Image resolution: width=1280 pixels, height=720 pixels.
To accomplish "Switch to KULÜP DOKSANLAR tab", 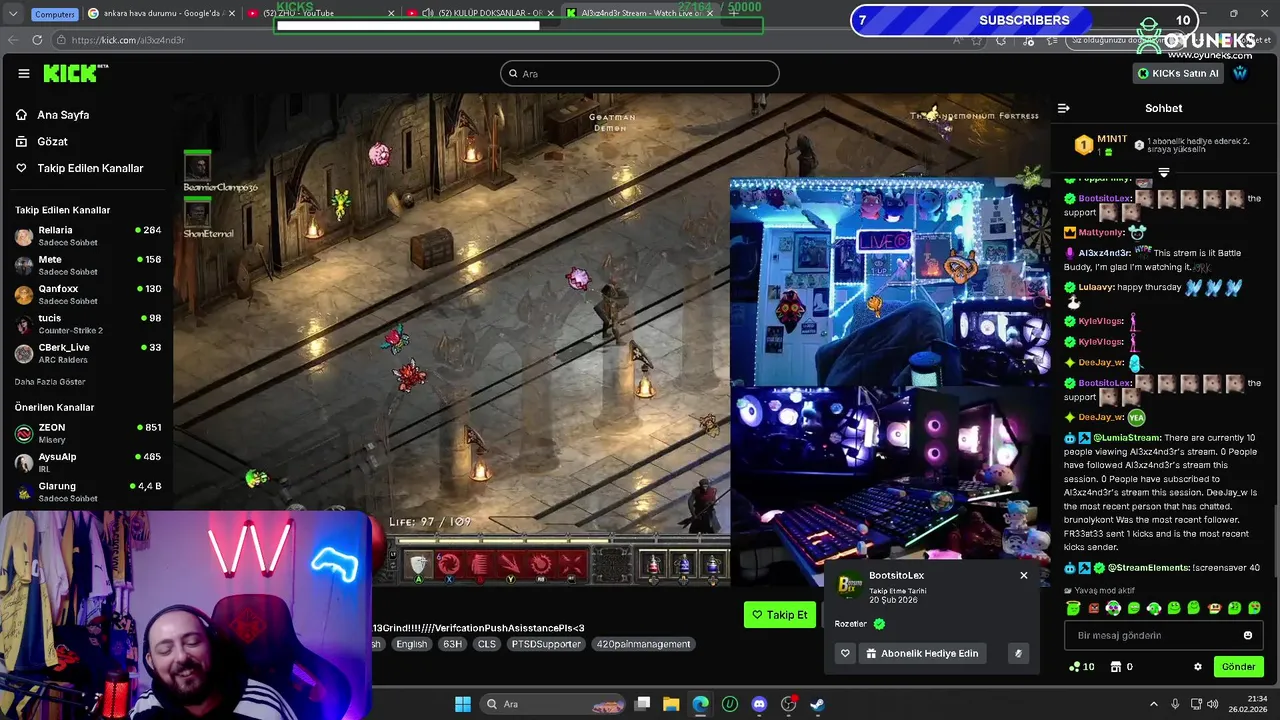I will click(x=480, y=13).
